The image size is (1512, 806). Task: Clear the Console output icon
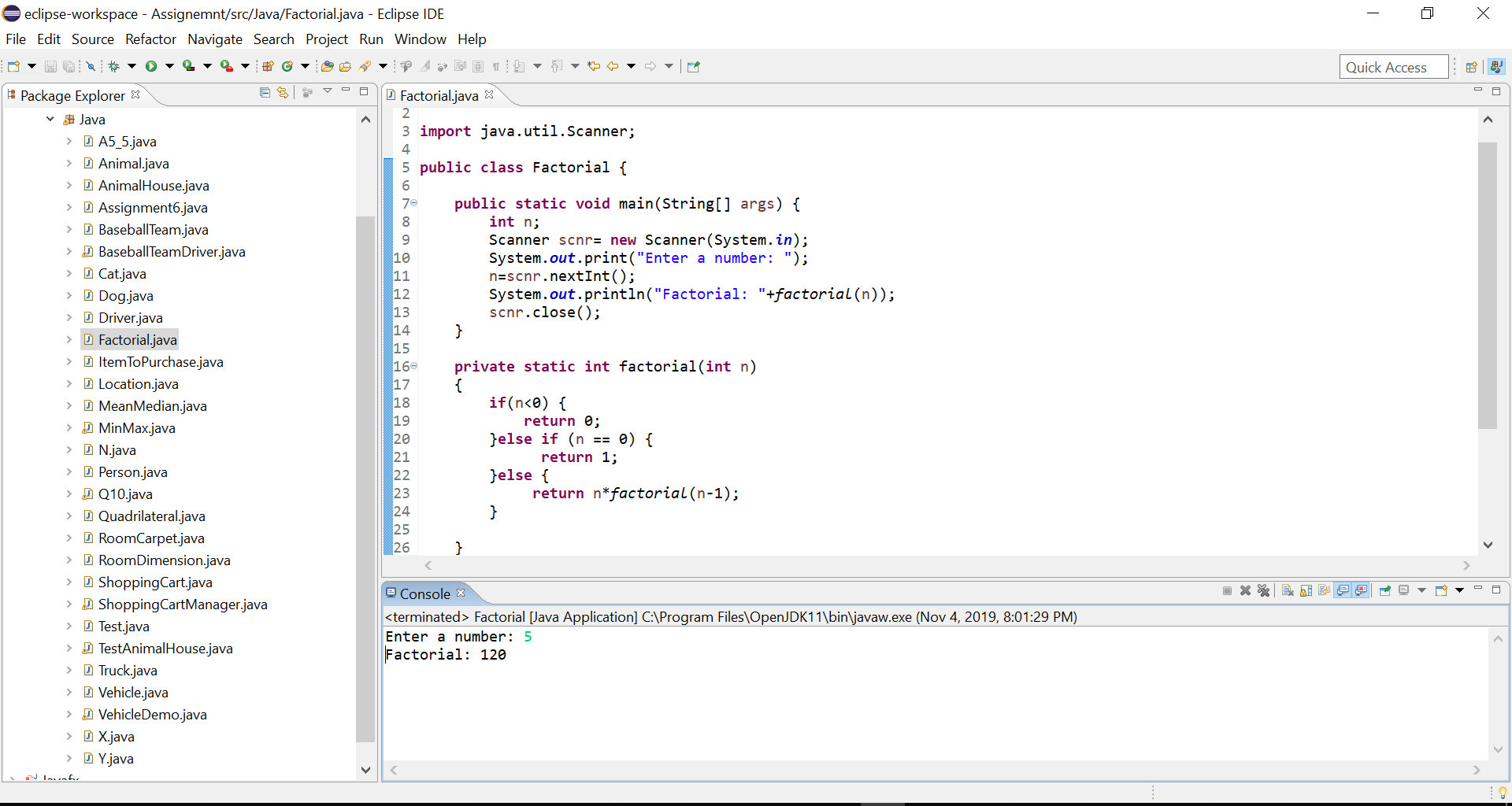click(1288, 591)
